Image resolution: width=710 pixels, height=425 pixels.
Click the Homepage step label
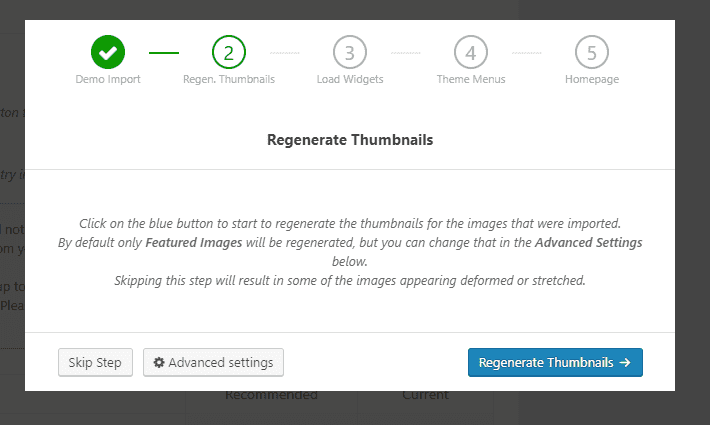point(592,79)
